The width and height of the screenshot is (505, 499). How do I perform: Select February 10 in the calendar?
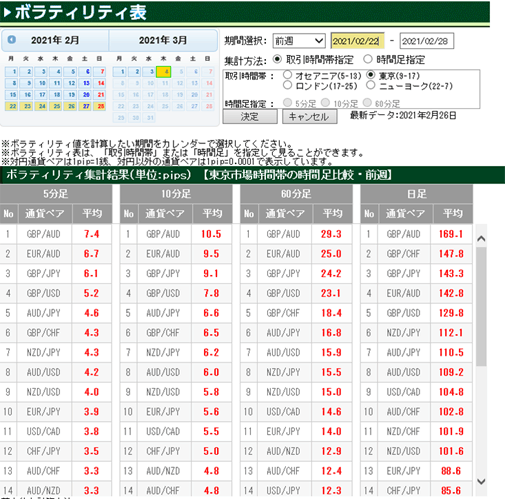pos(42,83)
